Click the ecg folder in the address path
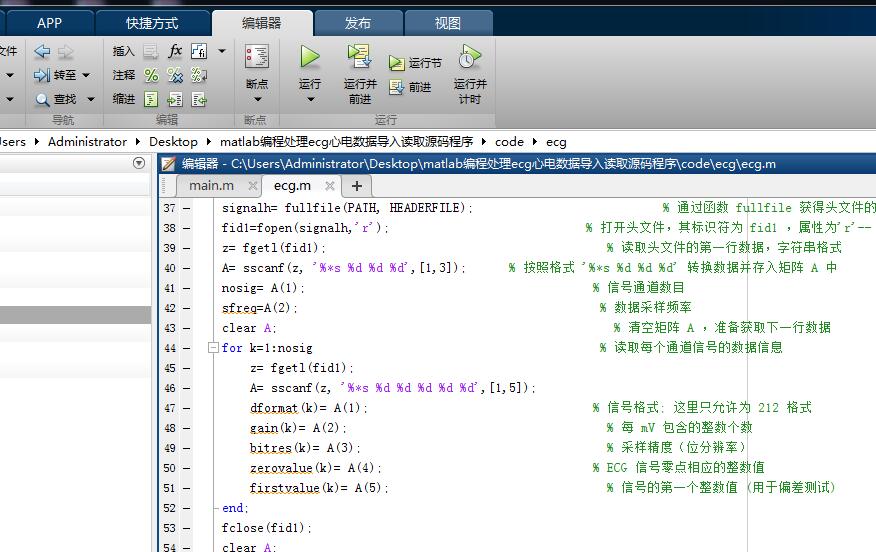Viewport: 876px width, 552px height. pyautogui.click(x=556, y=142)
